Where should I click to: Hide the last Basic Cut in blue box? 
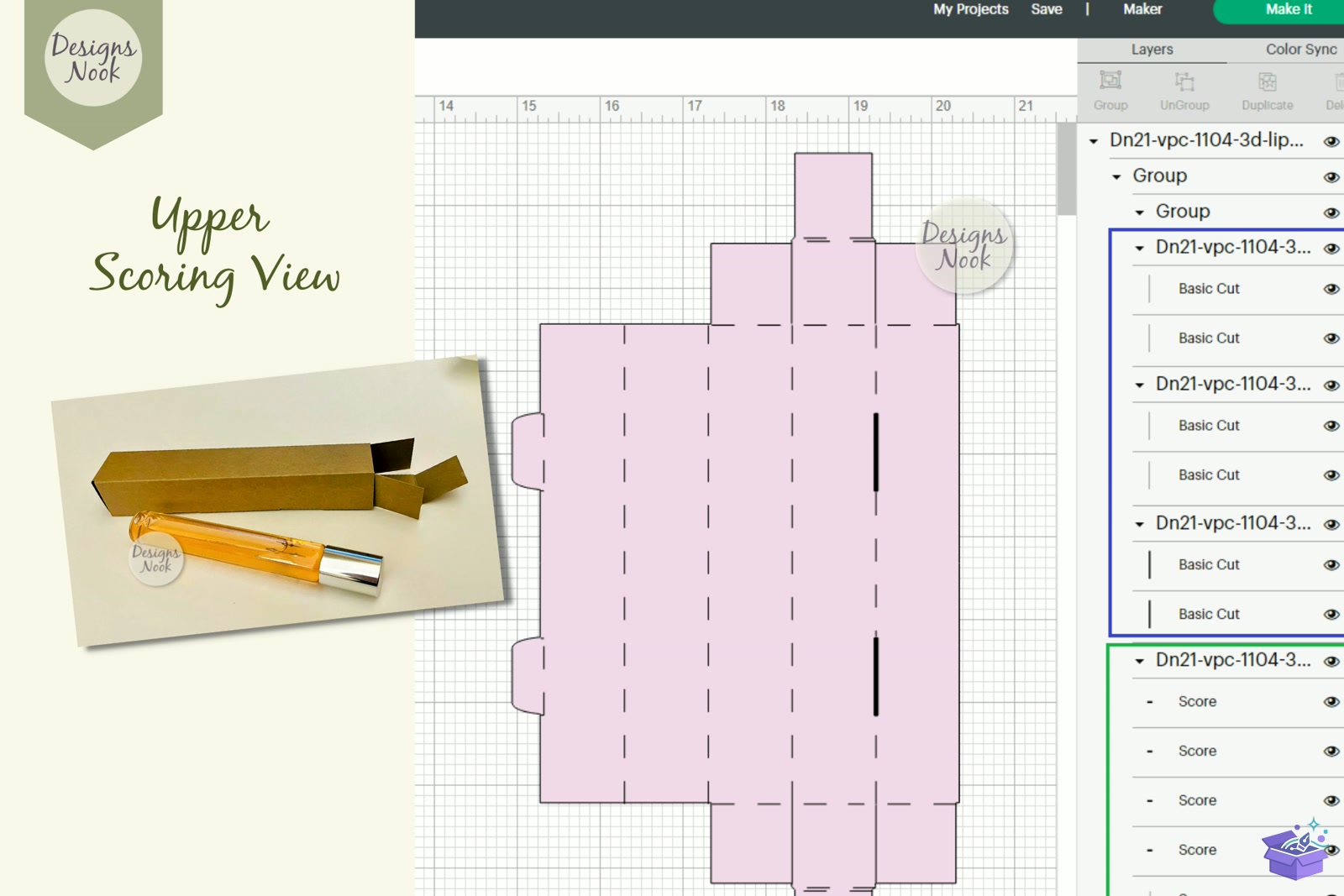click(1331, 615)
